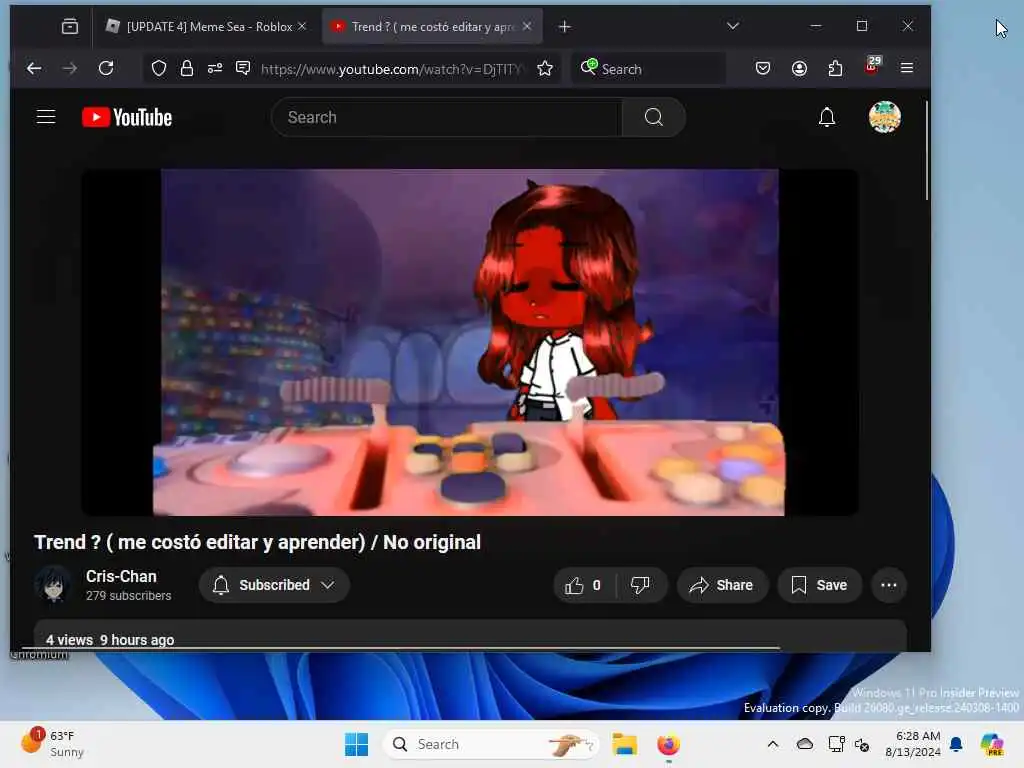1024x768 pixels.
Task: Open the OneDrive cloud tray icon
Action: pos(805,744)
